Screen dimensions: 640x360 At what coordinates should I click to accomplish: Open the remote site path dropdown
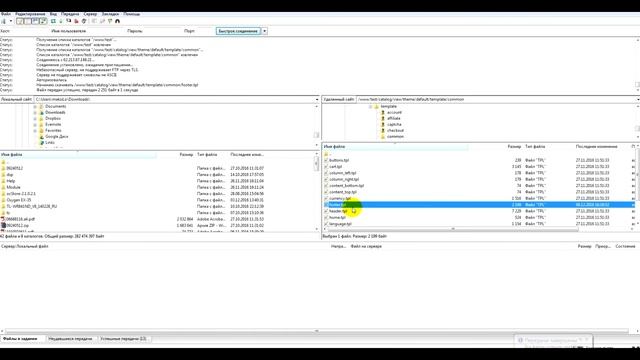638,99
